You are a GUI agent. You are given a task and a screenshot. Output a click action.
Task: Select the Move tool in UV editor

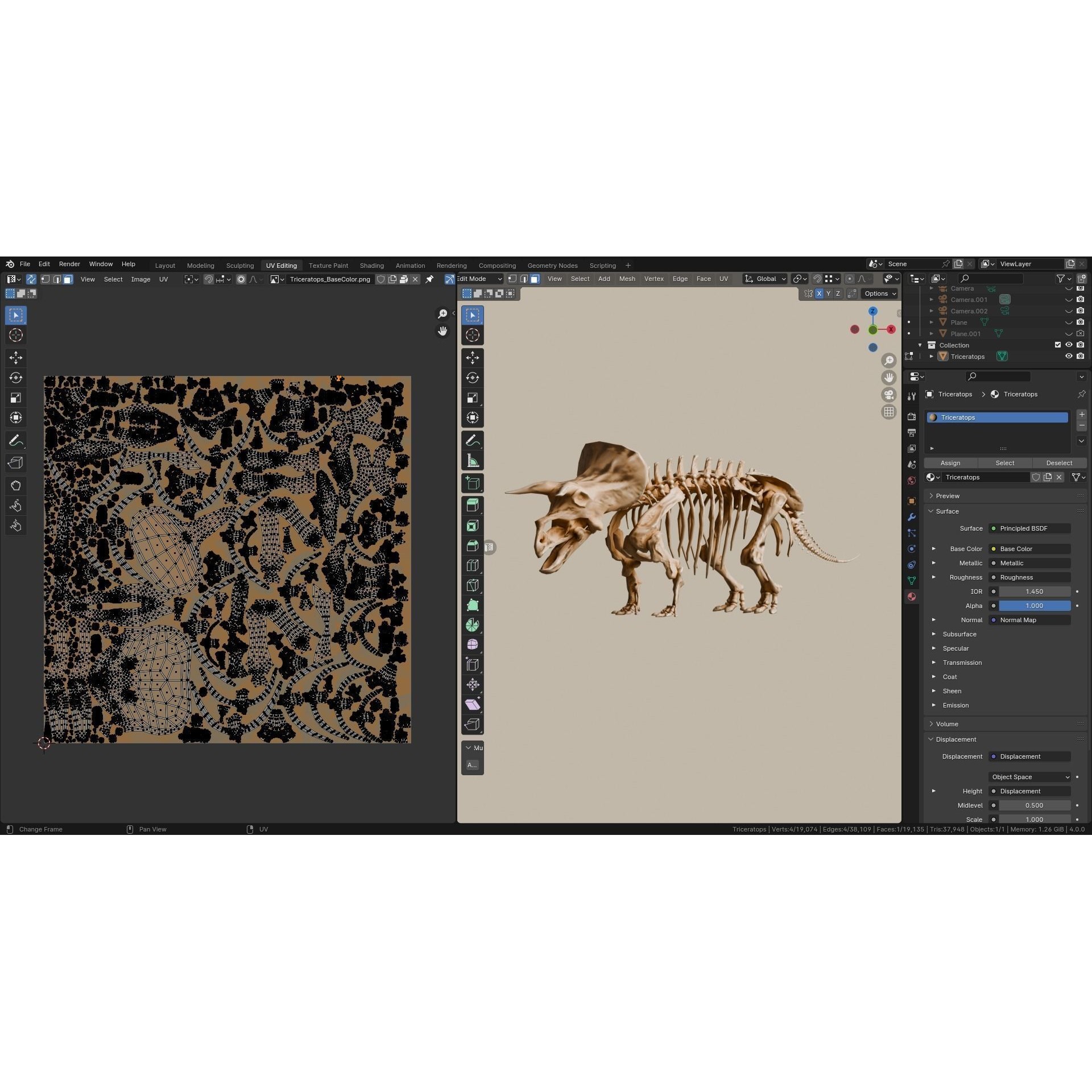(x=16, y=358)
